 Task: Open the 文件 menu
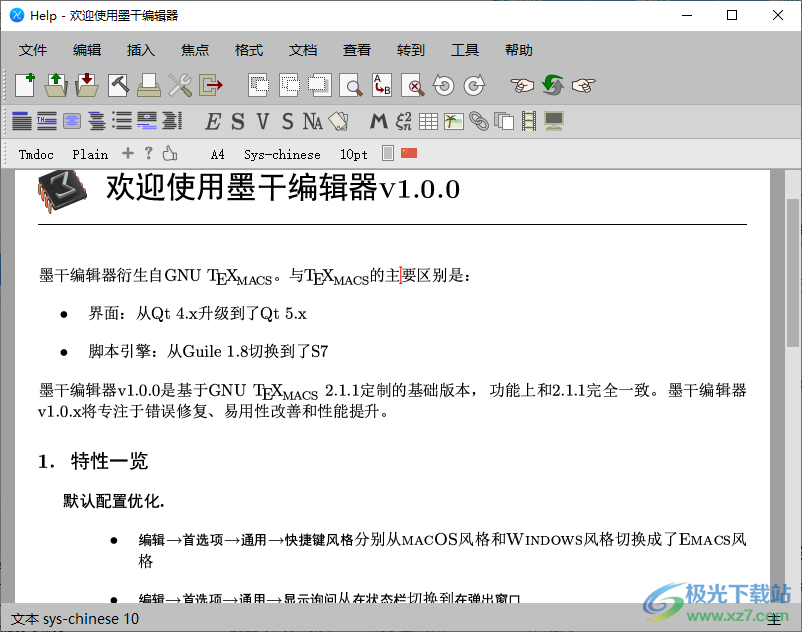(x=33, y=50)
